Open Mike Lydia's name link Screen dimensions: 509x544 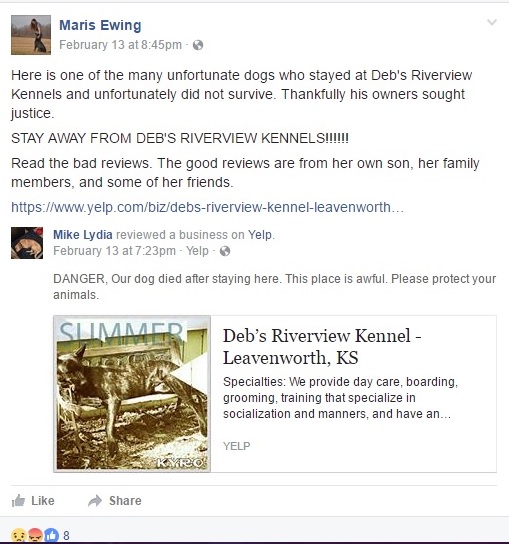[83, 235]
